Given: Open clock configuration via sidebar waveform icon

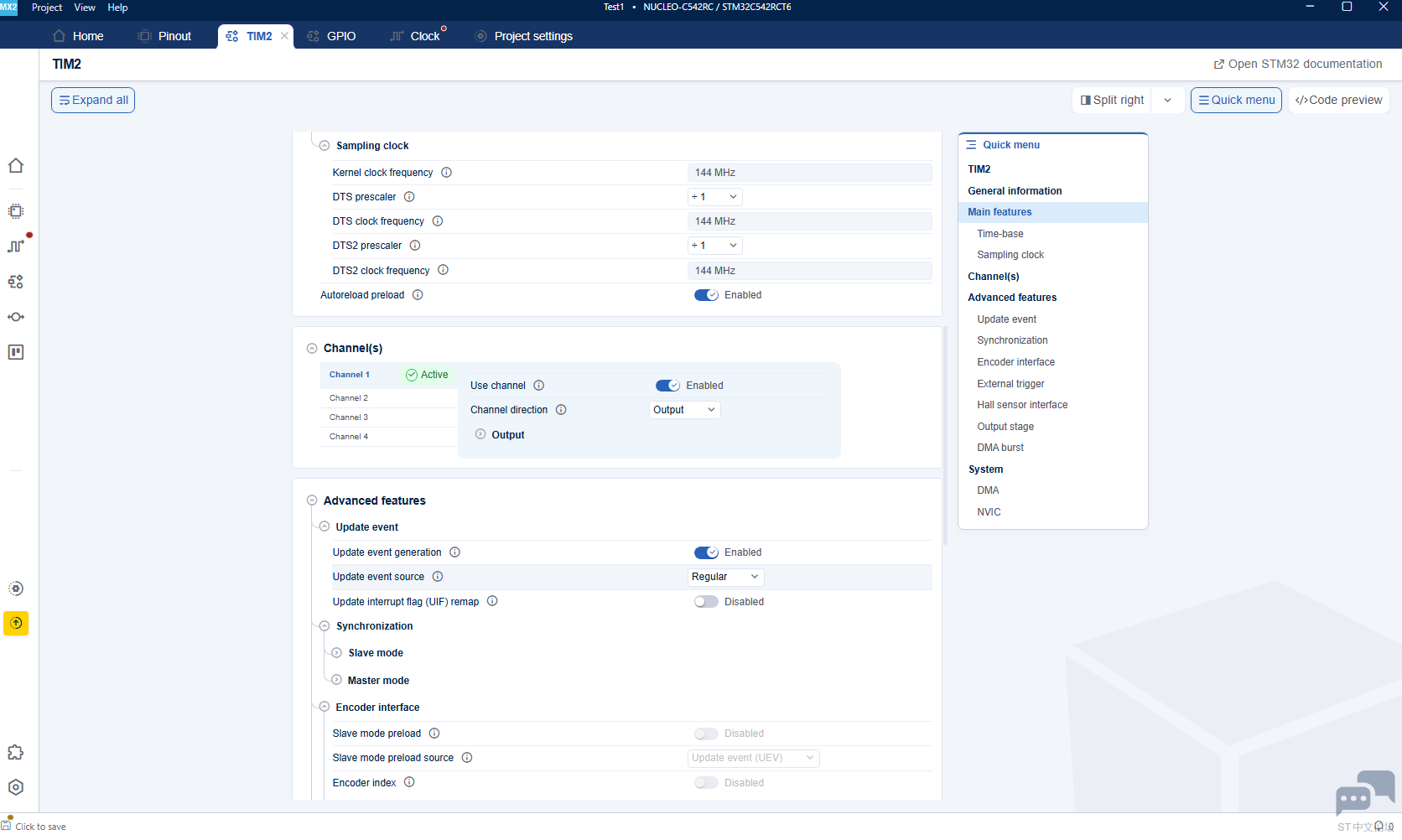Looking at the screenshot, I should pyautogui.click(x=16, y=246).
